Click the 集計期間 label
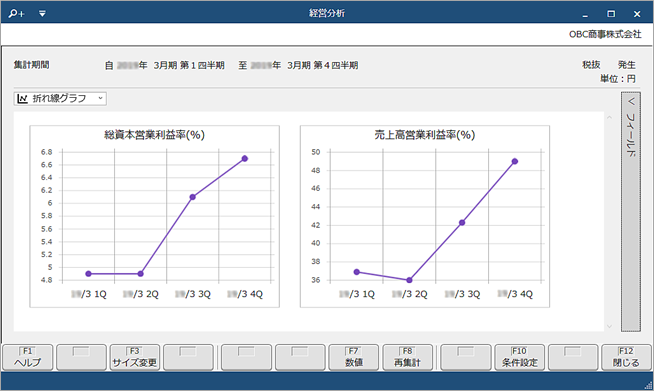This screenshot has height=391, width=654. click(31, 65)
